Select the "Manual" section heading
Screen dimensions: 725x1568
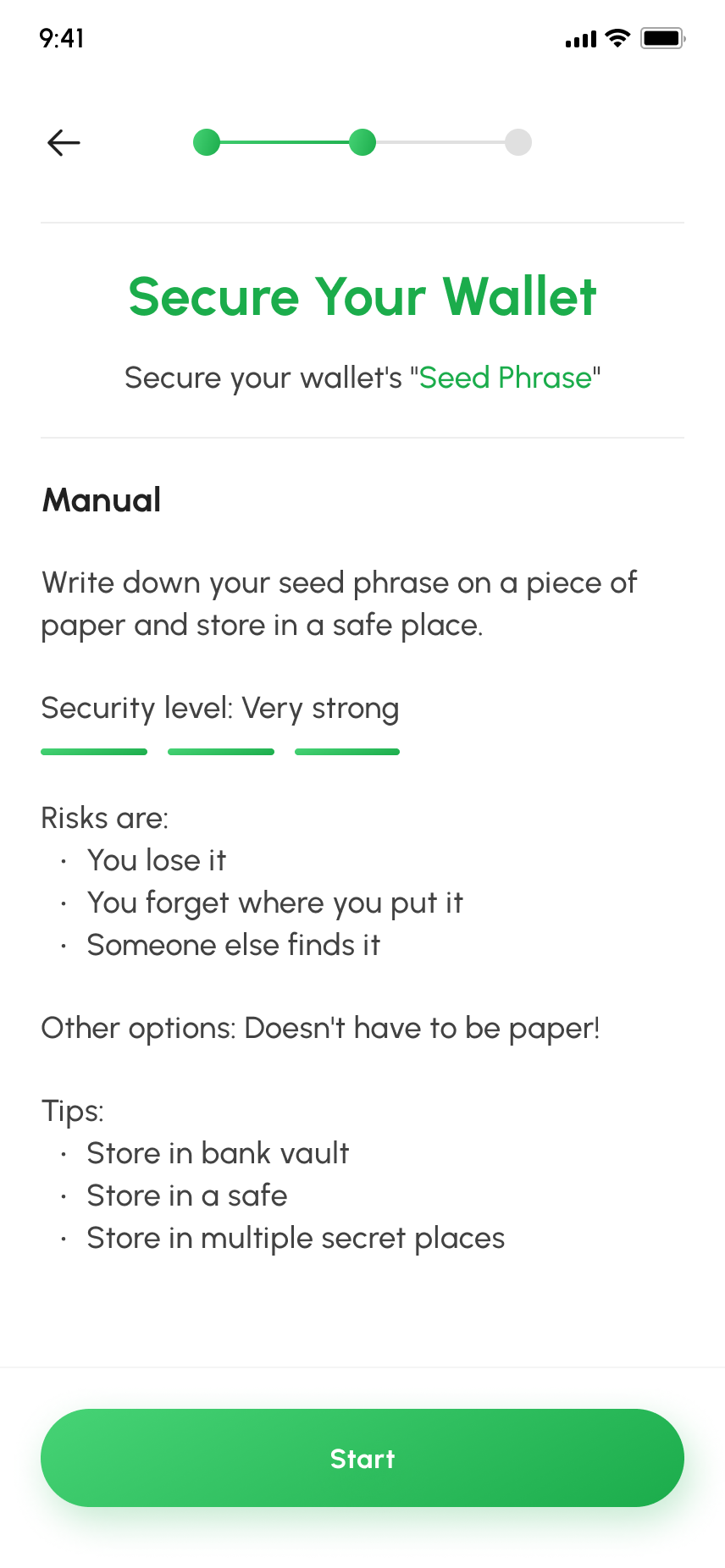tap(102, 500)
